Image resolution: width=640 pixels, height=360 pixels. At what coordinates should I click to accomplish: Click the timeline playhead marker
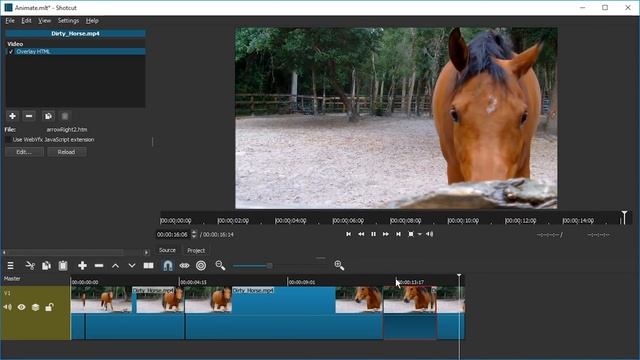point(459,276)
